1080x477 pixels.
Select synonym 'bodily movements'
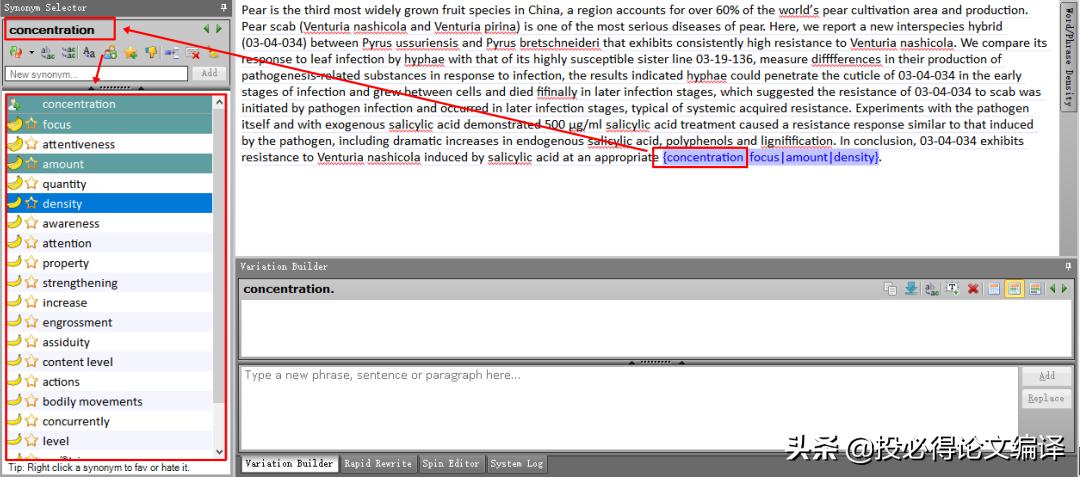click(109, 401)
